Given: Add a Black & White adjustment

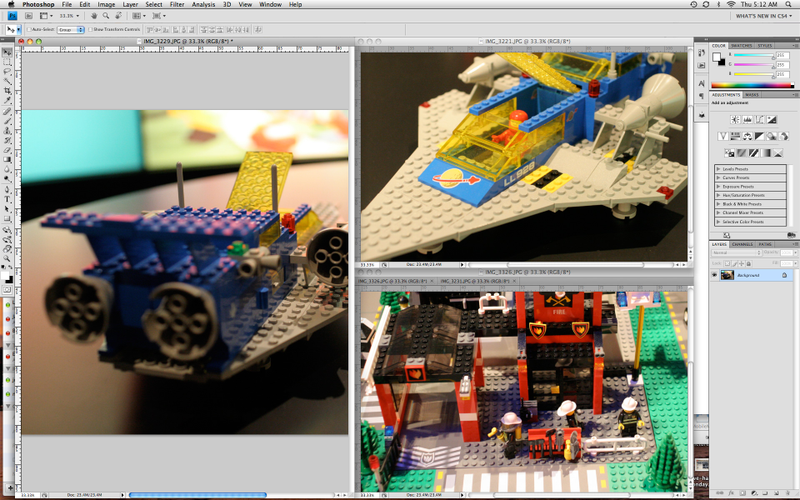Looking at the screenshot, I should click(x=760, y=136).
